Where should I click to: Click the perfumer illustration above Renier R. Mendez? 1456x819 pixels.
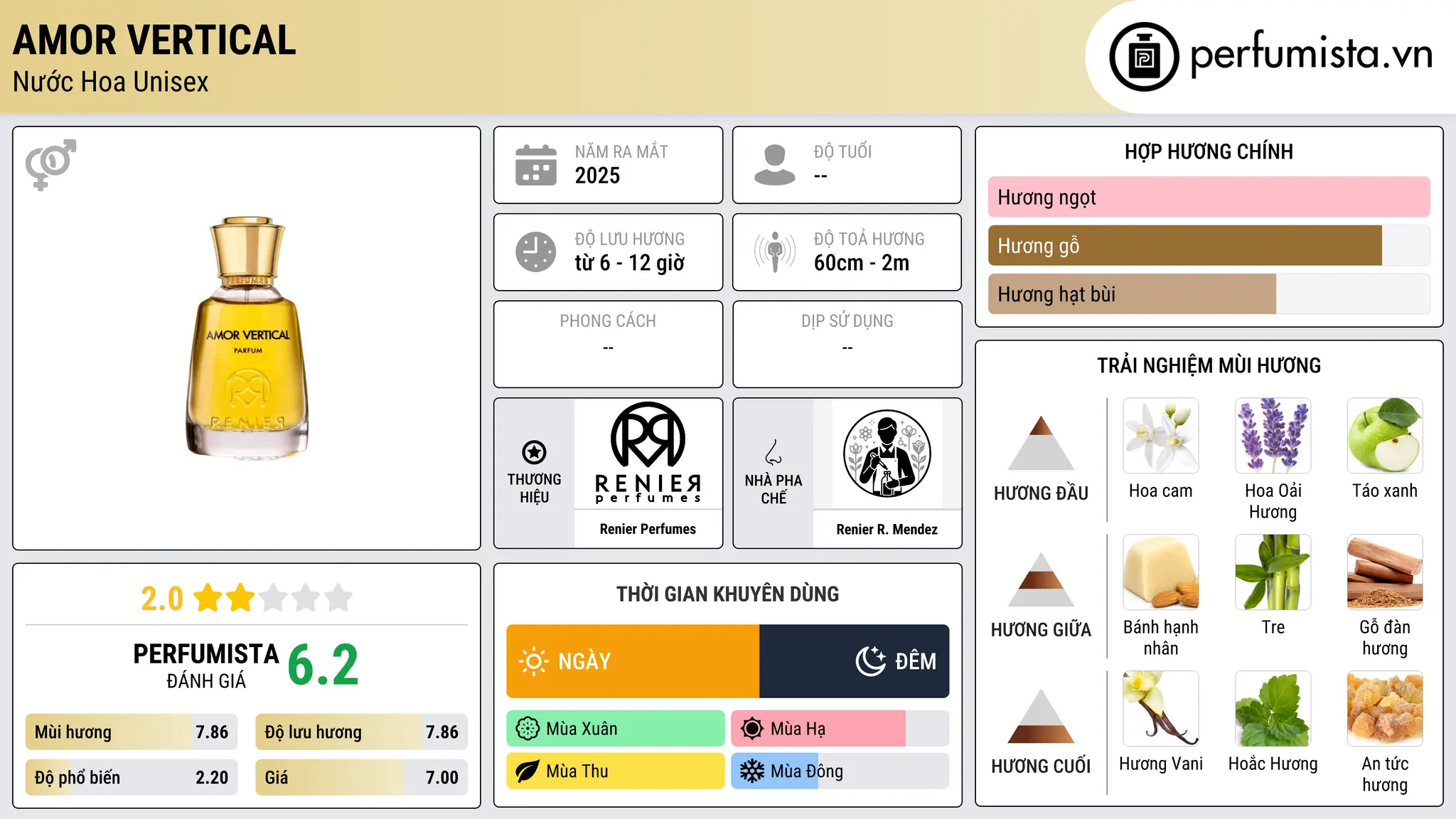pos(887,454)
